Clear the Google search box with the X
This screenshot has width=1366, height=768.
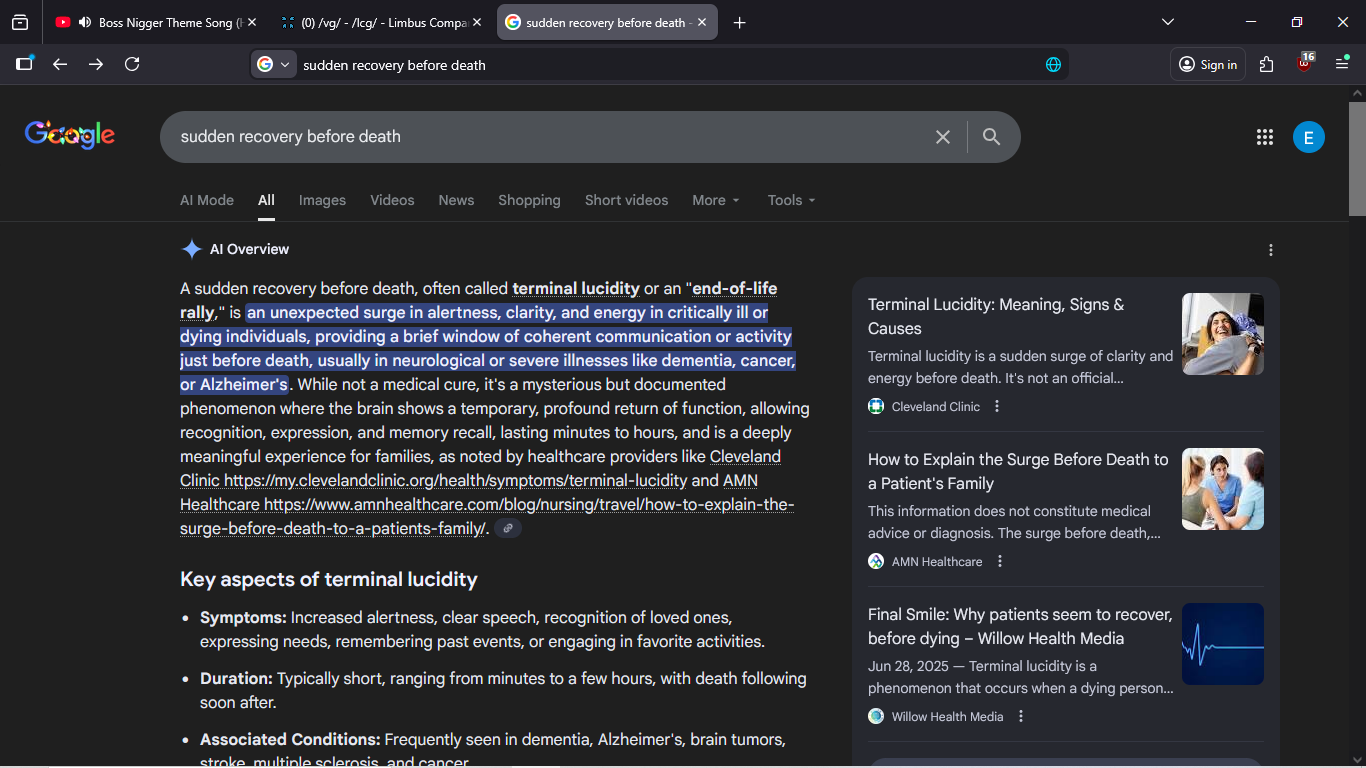[943, 137]
